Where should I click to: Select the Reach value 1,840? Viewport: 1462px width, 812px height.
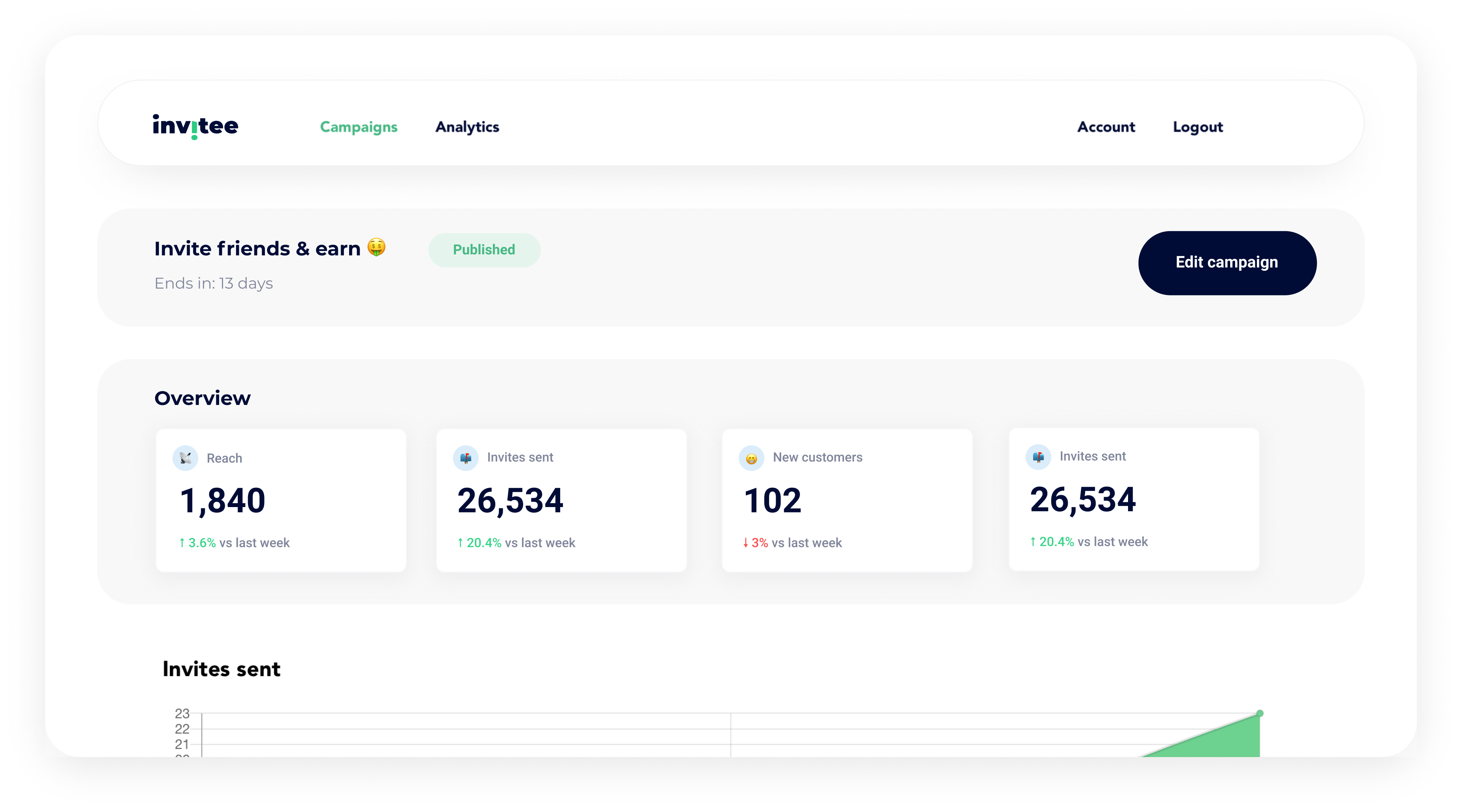pos(223,500)
